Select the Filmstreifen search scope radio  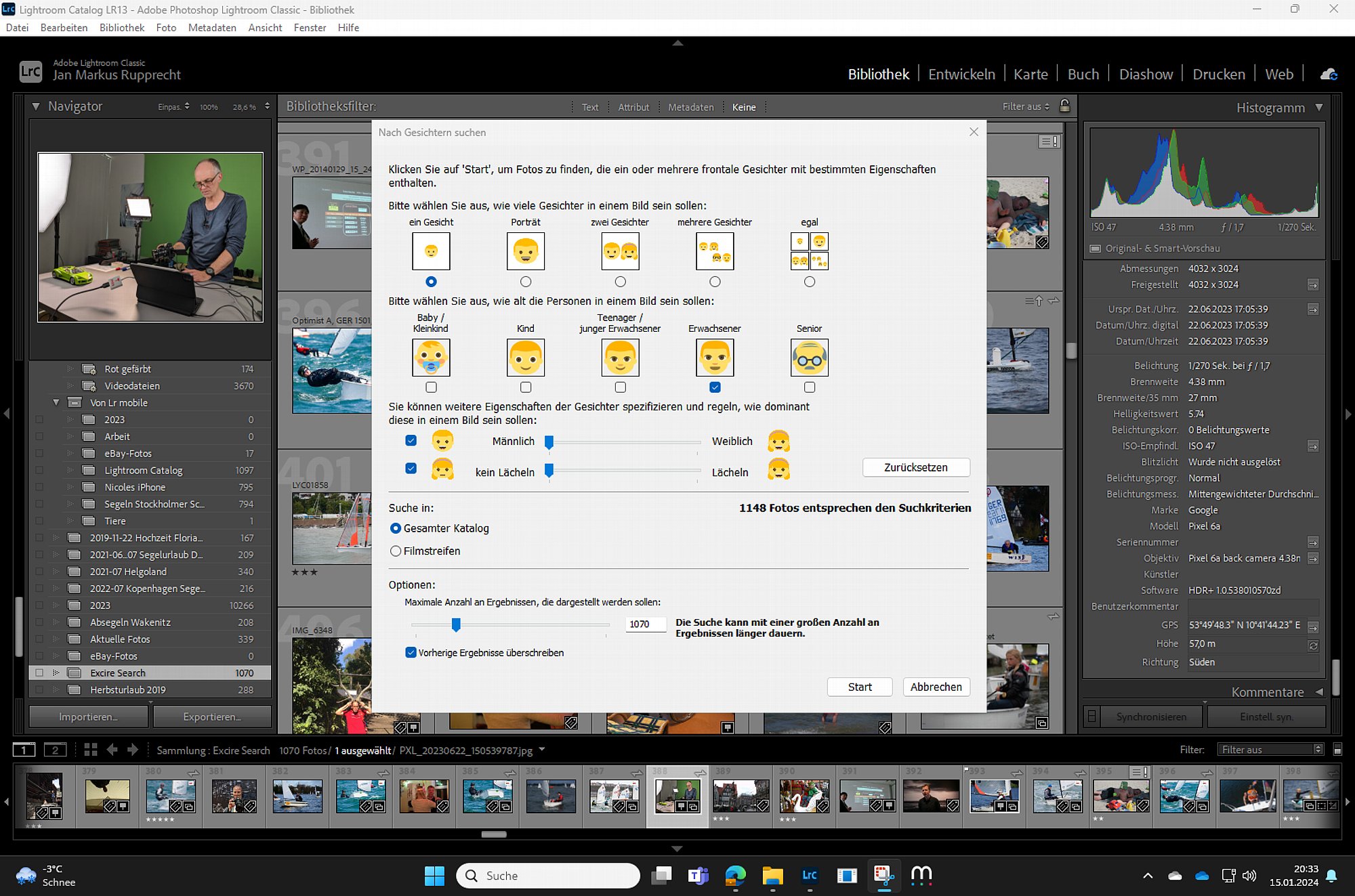(x=396, y=551)
